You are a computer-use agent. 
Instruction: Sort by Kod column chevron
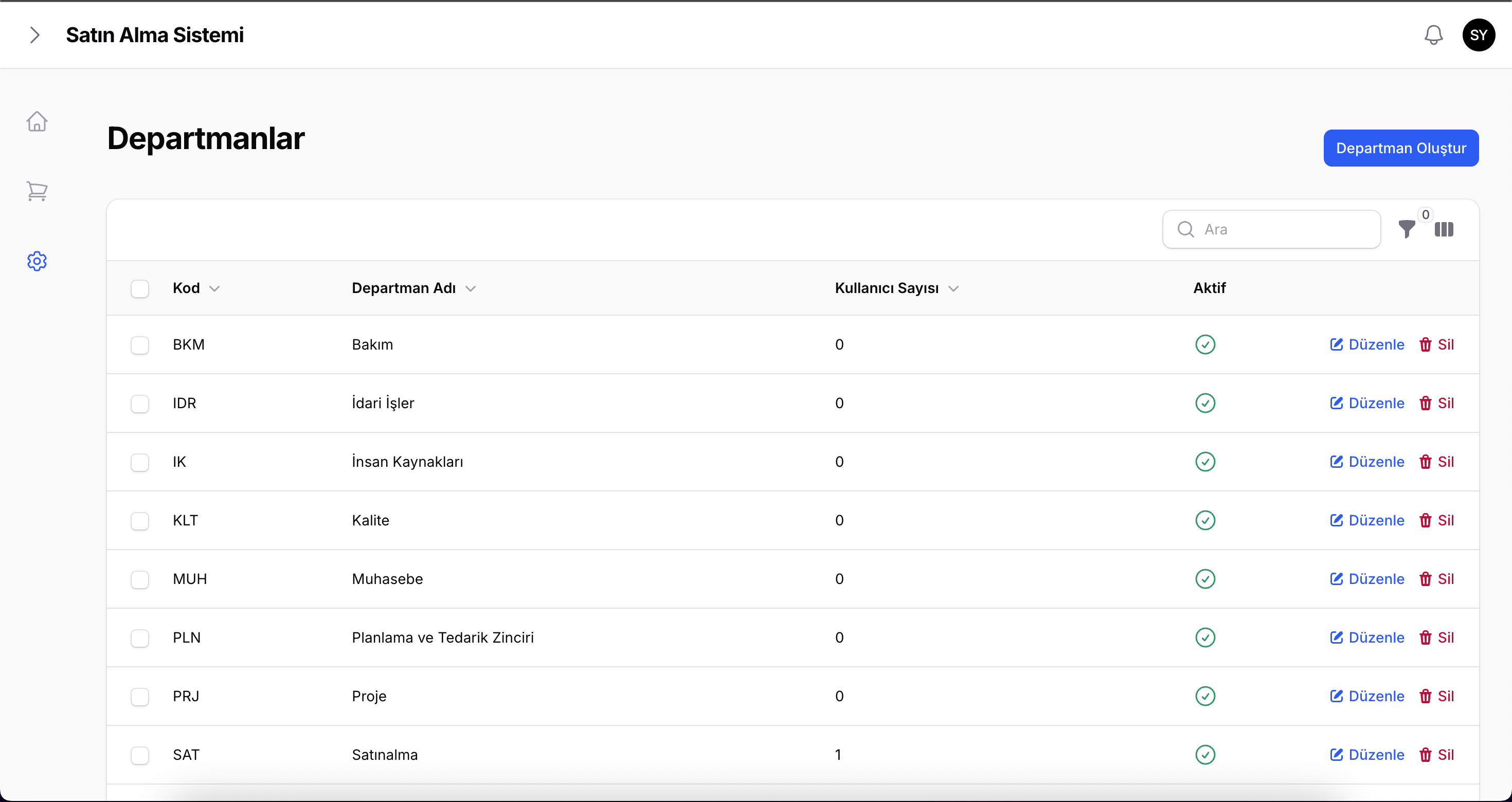(214, 288)
